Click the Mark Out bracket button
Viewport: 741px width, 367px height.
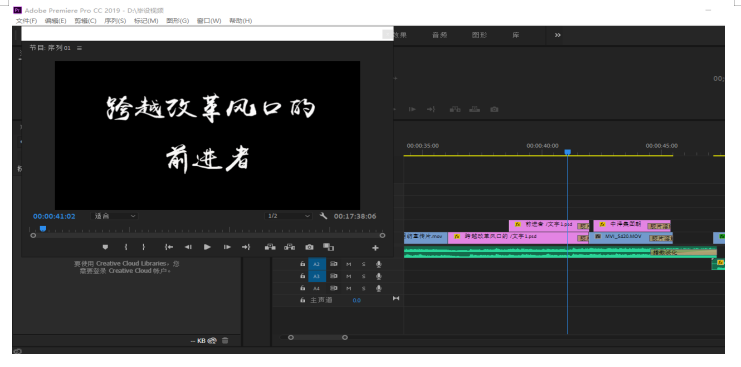(144, 247)
